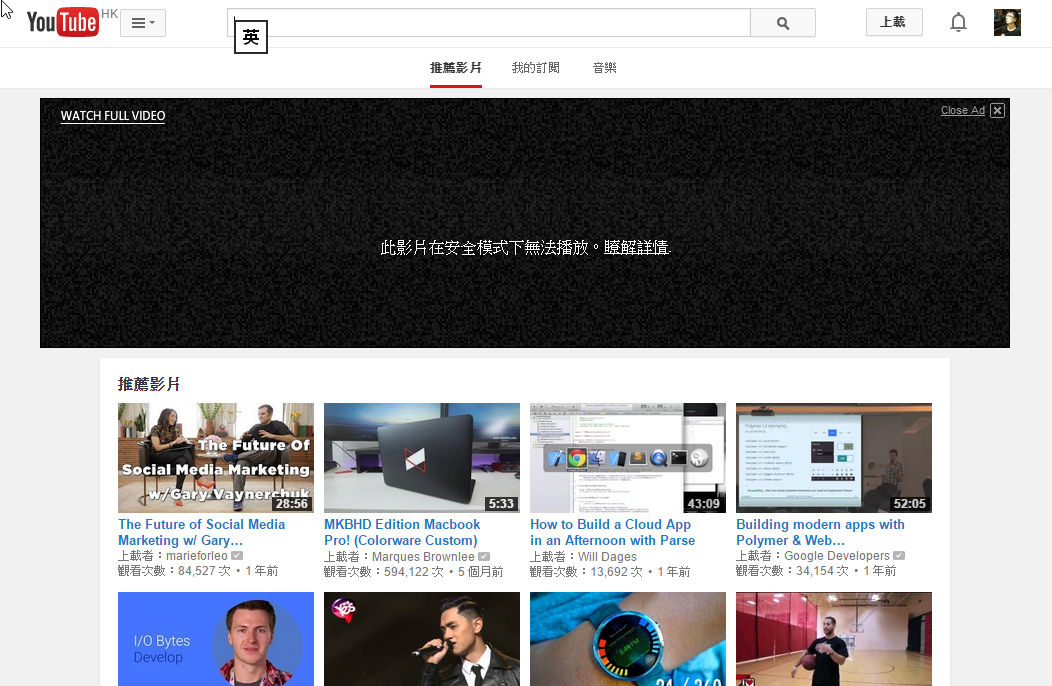Switch to the 我的訂閱 tab

[x=535, y=68]
